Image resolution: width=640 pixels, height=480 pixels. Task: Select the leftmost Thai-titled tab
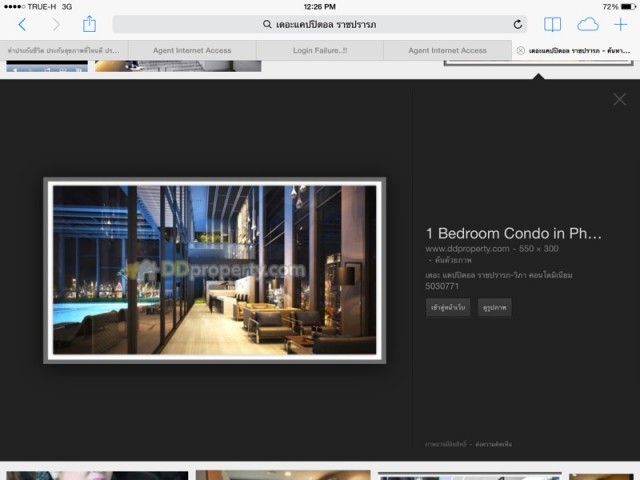tap(63, 50)
